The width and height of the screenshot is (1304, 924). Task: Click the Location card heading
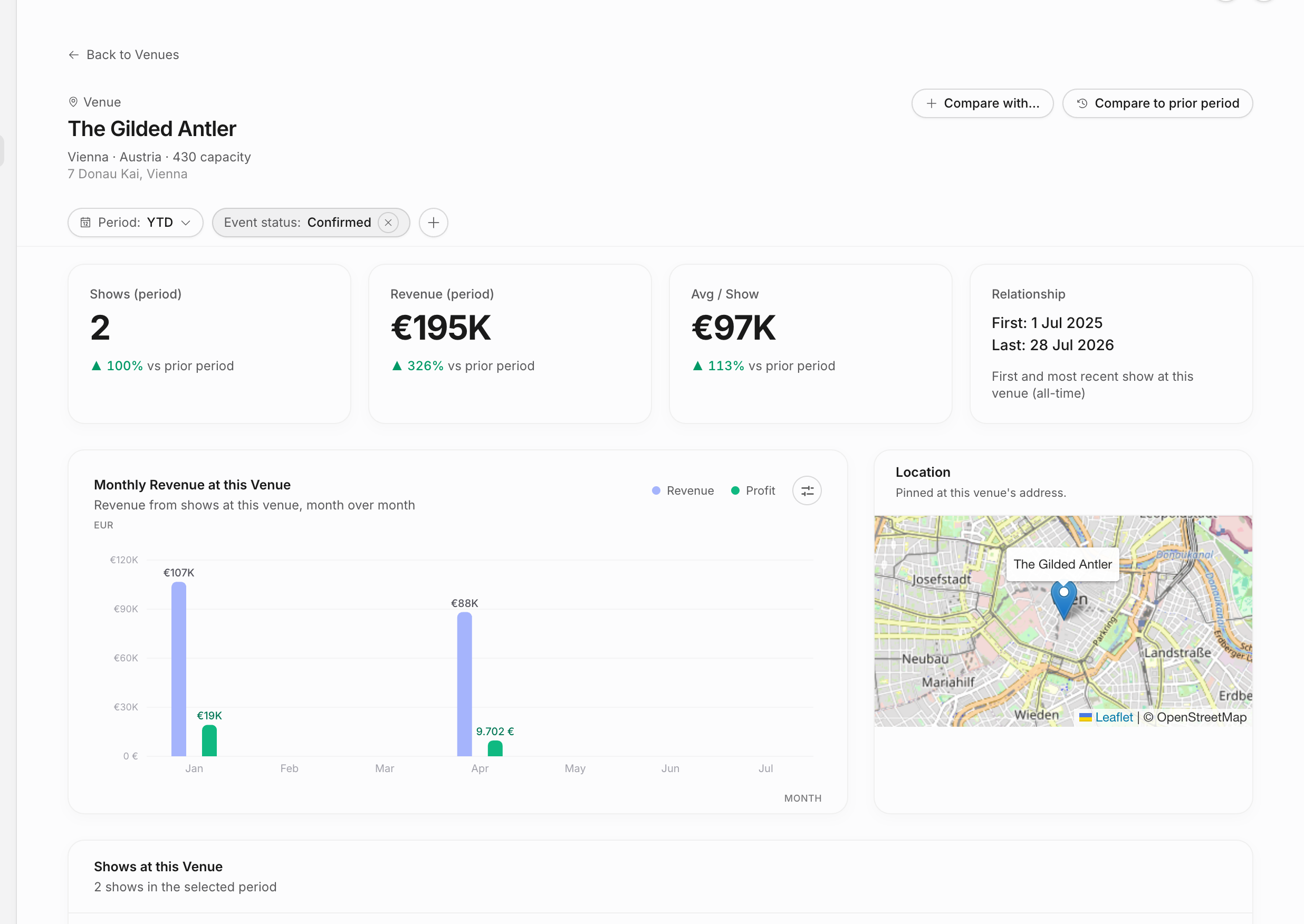[x=923, y=472]
